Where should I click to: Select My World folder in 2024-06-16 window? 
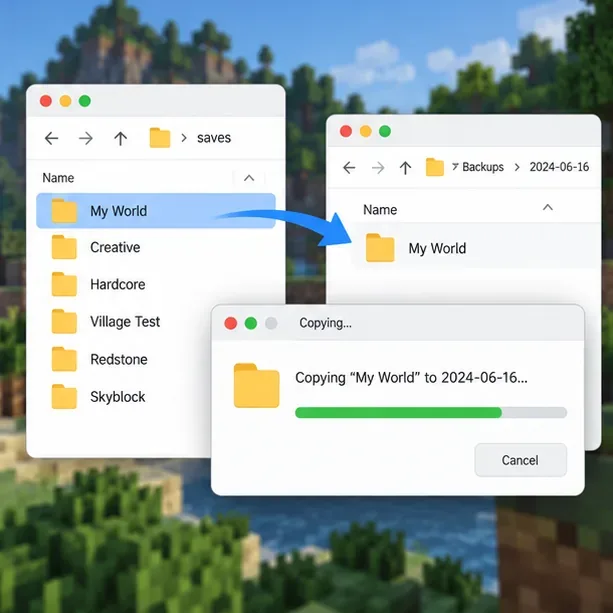(476, 248)
